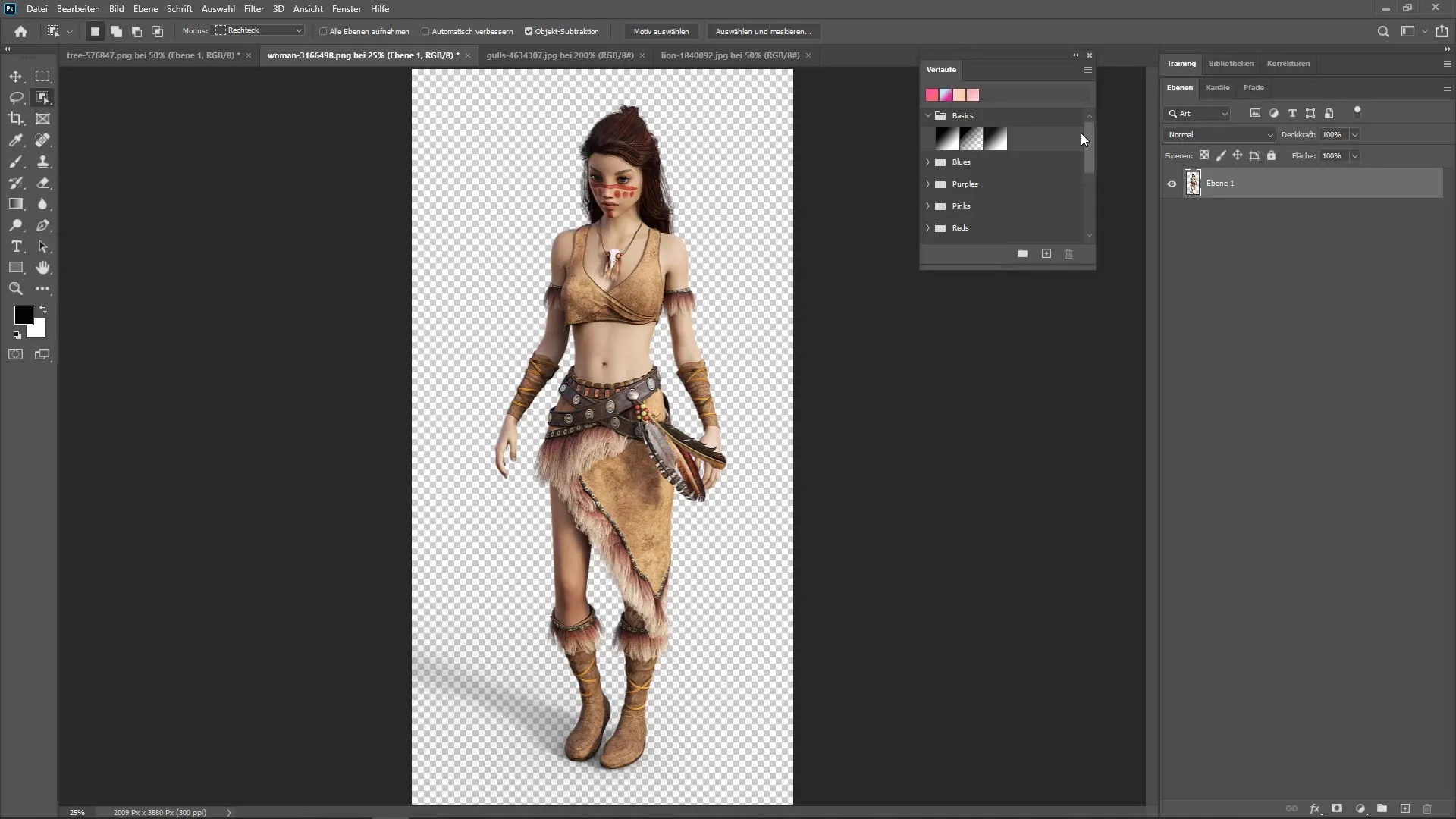Open the Filter menu

pos(254,9)
